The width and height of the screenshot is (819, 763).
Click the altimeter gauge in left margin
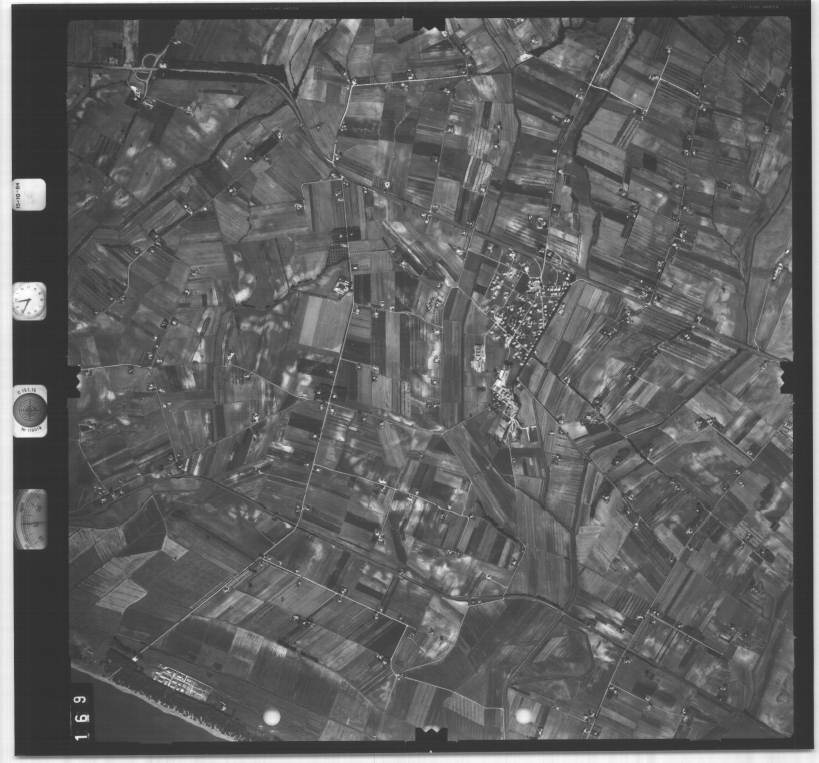pos(30,518)
